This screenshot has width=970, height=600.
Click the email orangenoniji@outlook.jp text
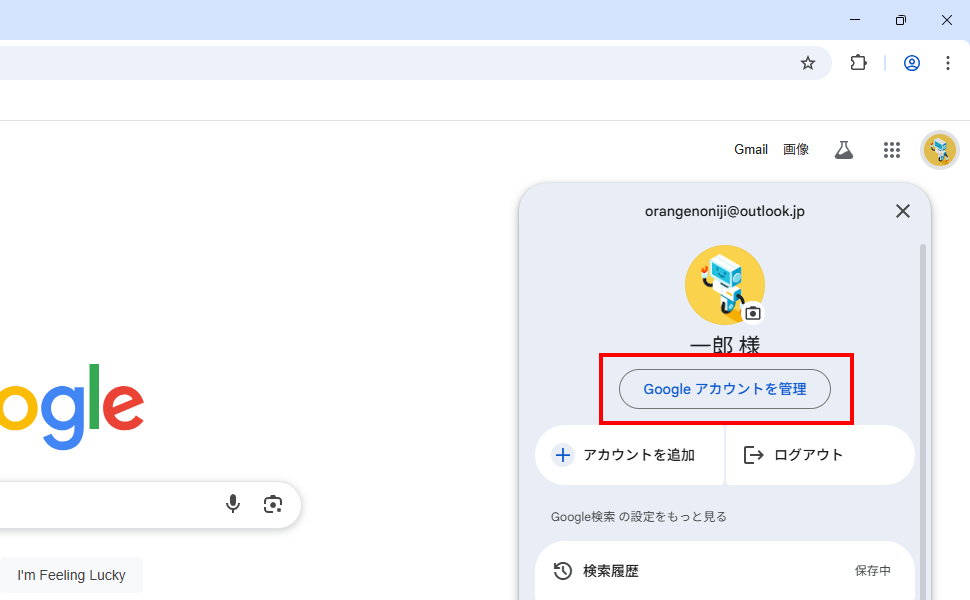[724, 212]
